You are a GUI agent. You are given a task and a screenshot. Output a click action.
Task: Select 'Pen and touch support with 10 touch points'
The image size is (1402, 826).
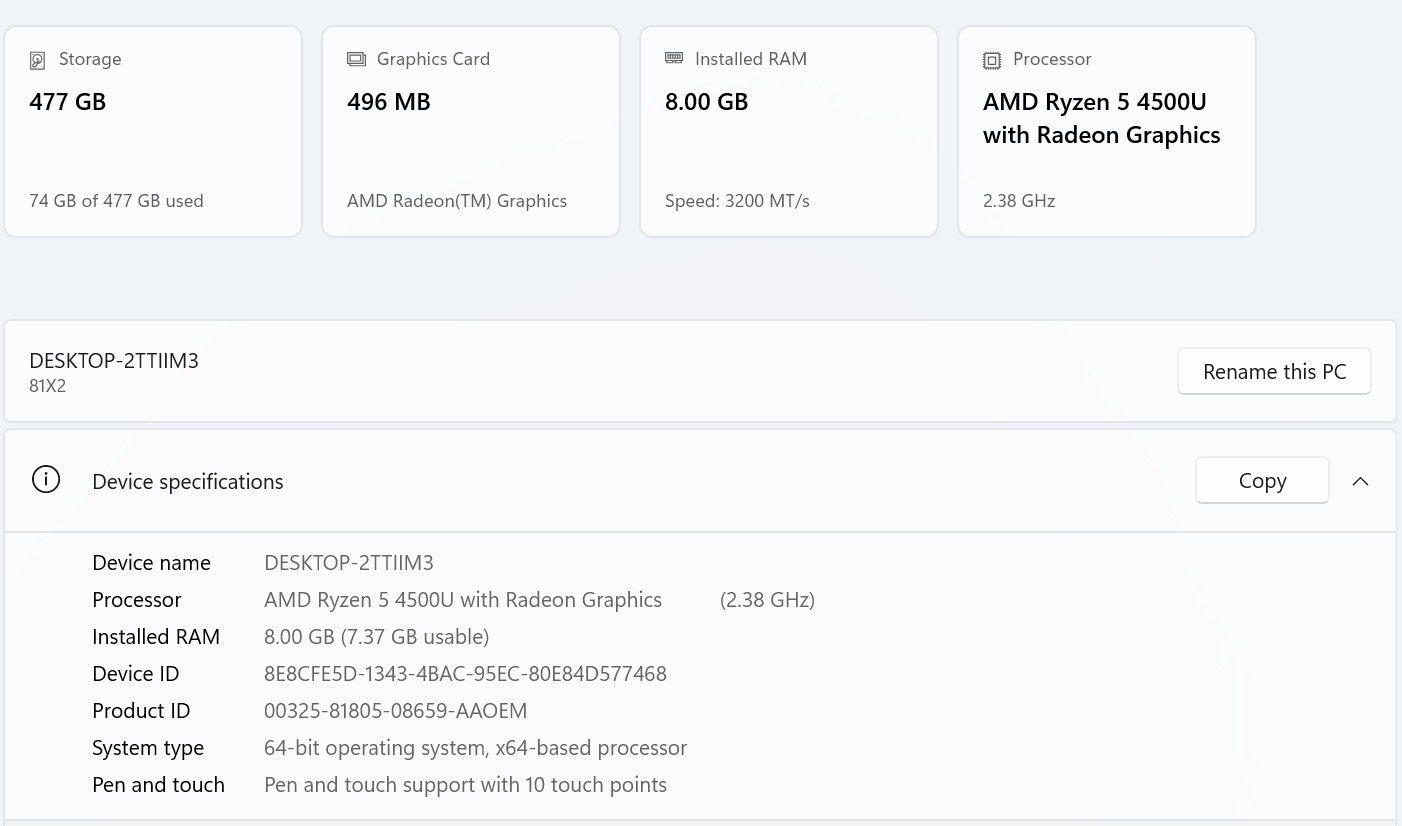pyautogui.click(x=465, y=785)
